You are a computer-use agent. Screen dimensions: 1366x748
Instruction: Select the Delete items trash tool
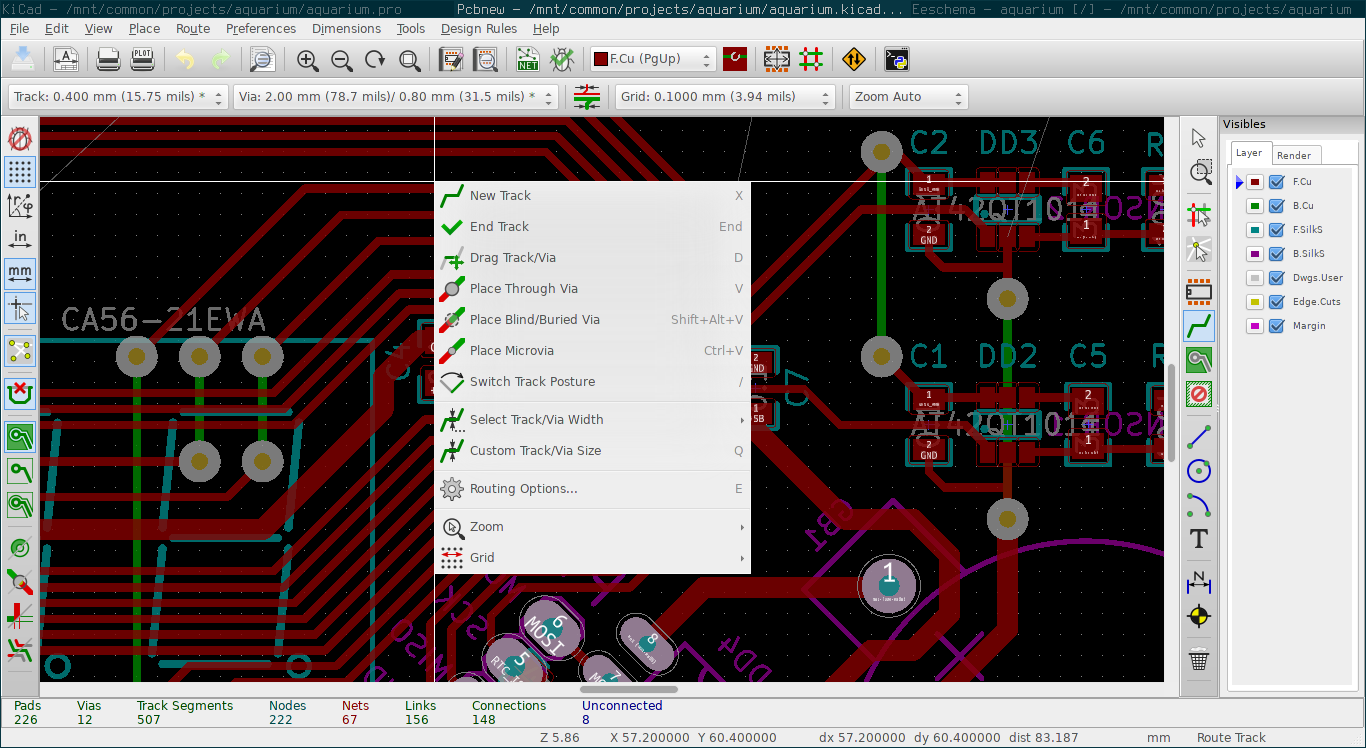[1199, 660]
